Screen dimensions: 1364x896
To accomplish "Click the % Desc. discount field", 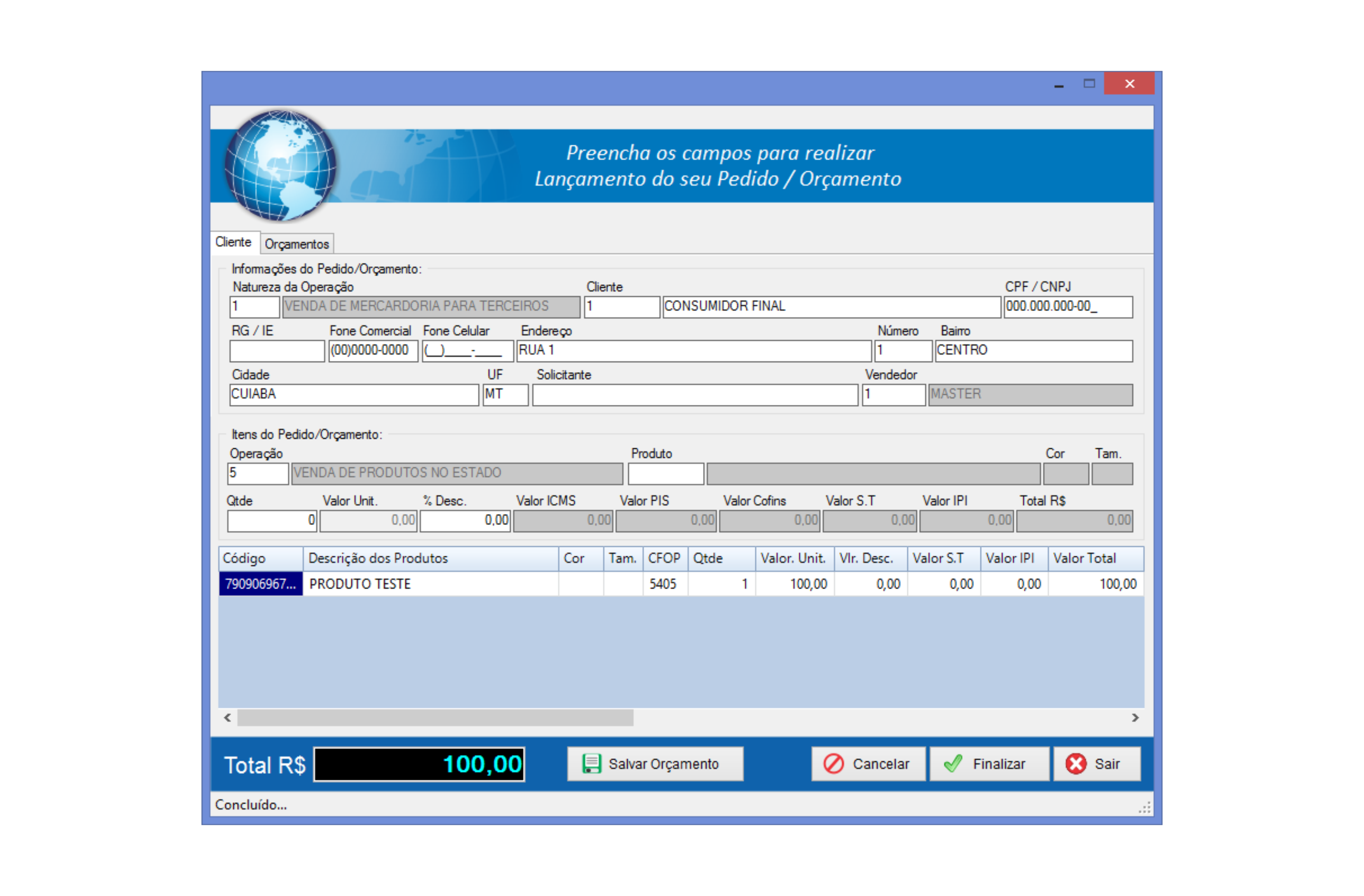I will (x=465, y=521).
